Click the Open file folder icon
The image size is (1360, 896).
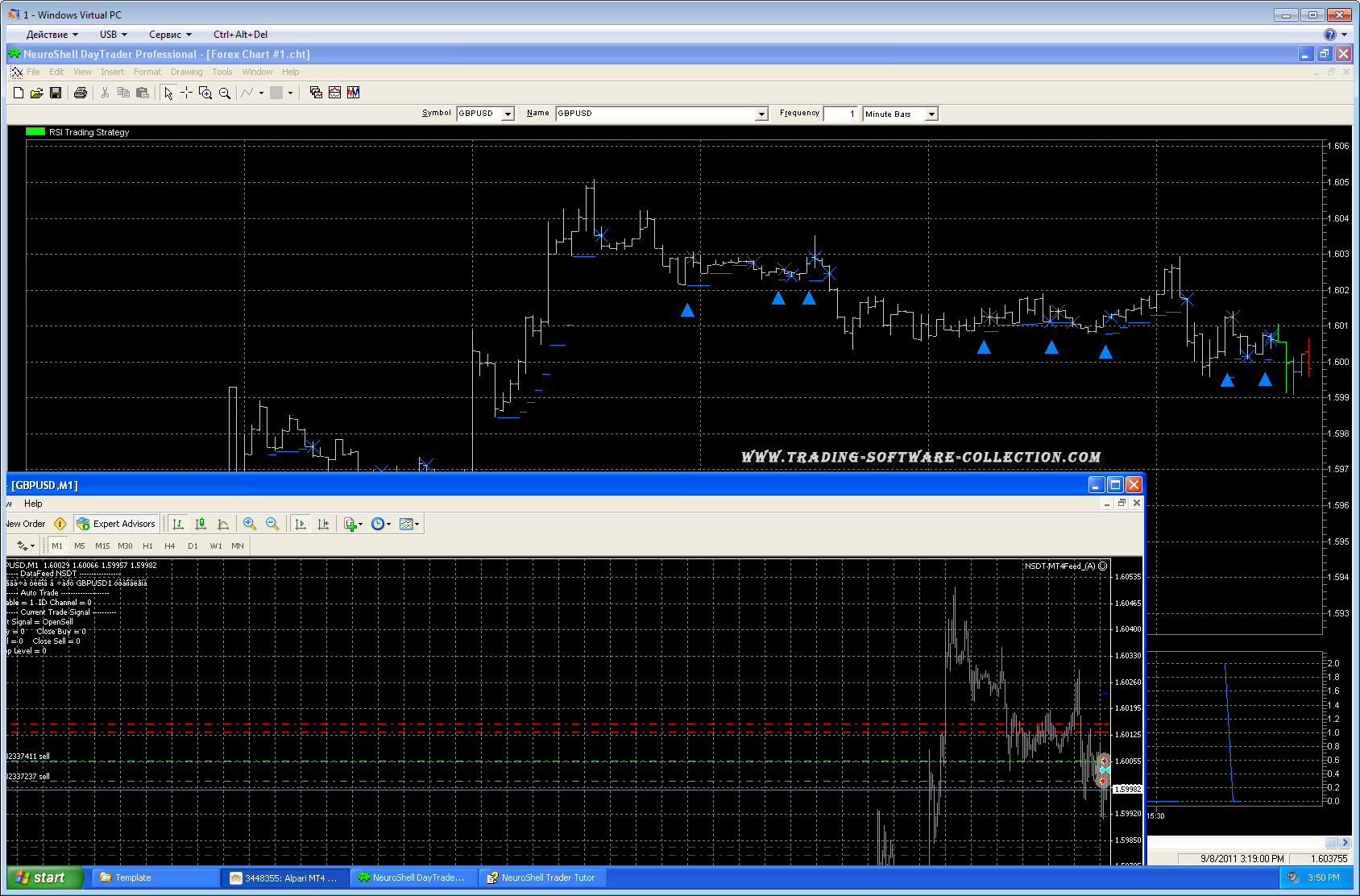36,93
